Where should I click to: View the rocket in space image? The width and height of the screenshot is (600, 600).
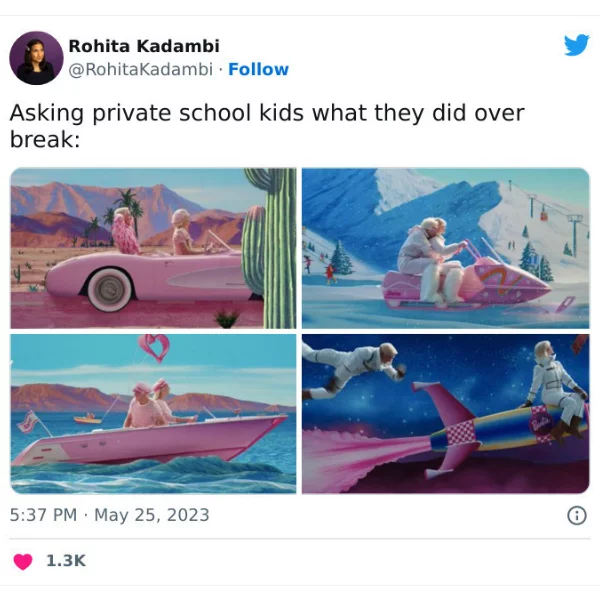(446, 414)
